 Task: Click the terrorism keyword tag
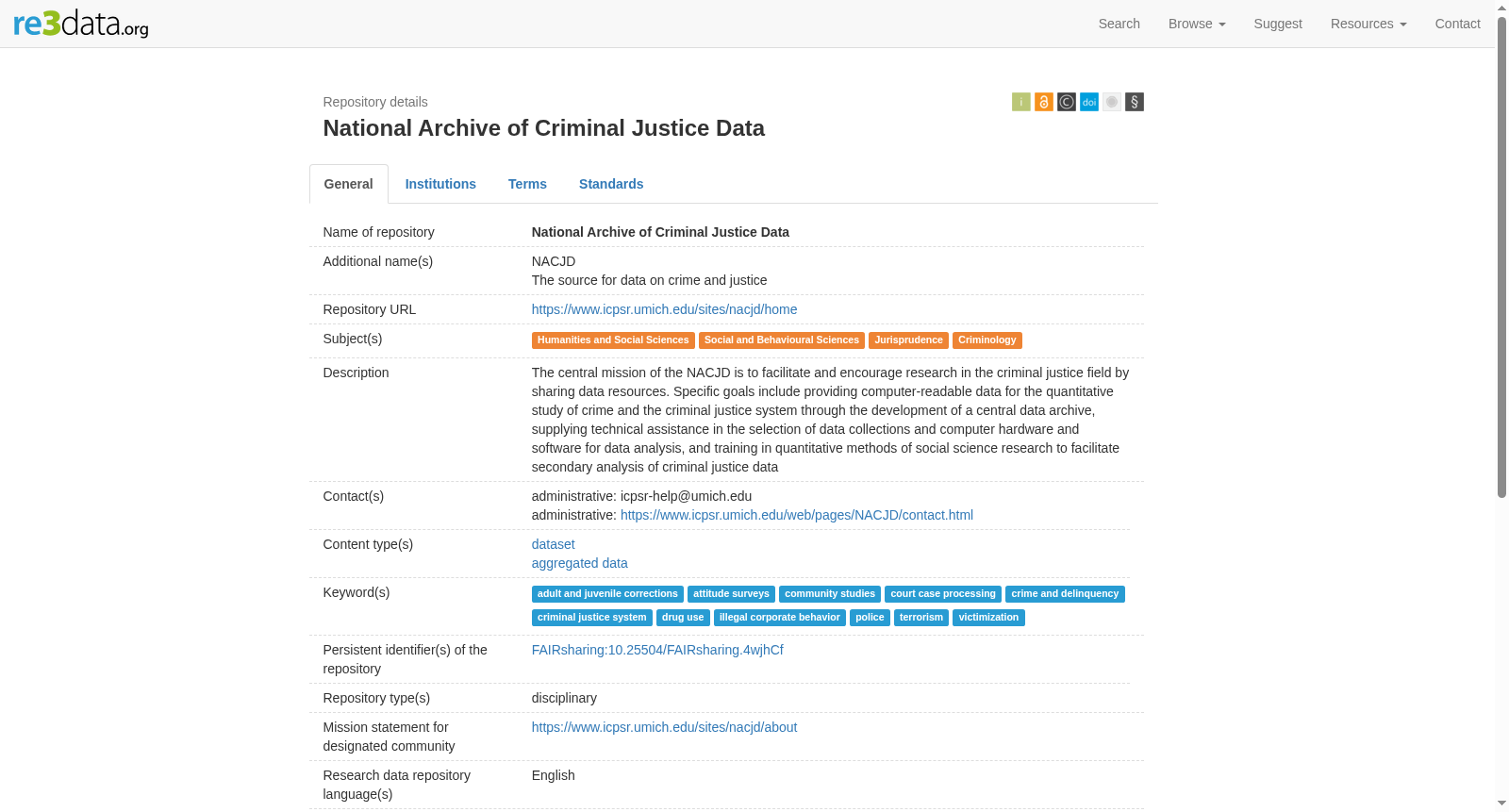click(921, 618)
